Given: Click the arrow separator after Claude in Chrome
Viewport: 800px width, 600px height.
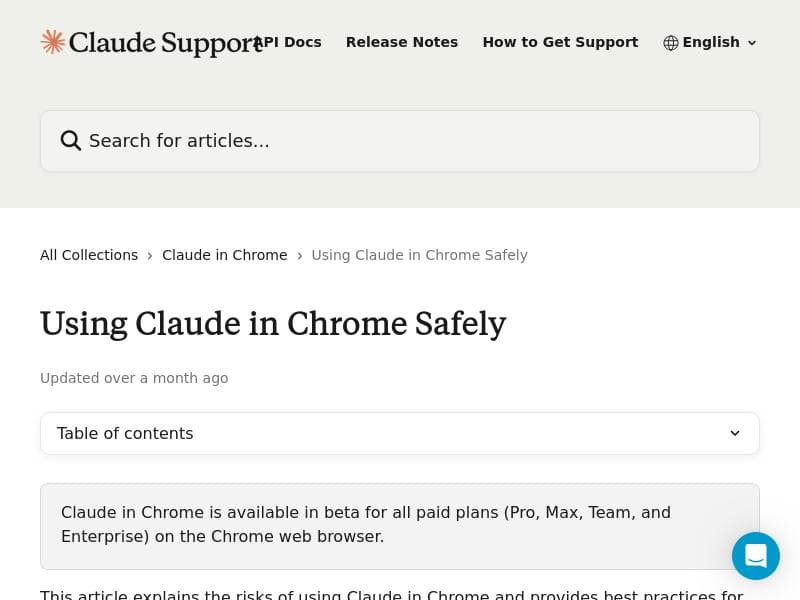Looking at the screenshot, I should [300, 255].
